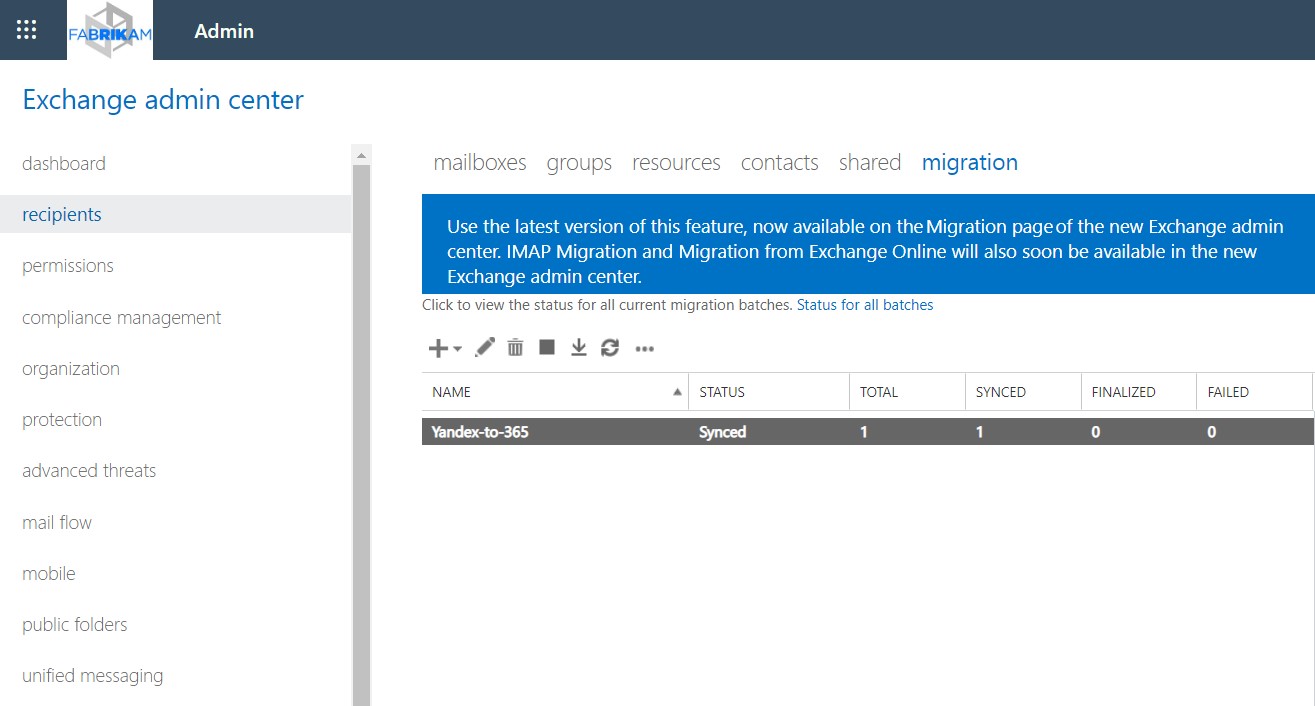Open the app launcher waffle icon
Viewport: 1315px width, 706px height.
[27, 30]
